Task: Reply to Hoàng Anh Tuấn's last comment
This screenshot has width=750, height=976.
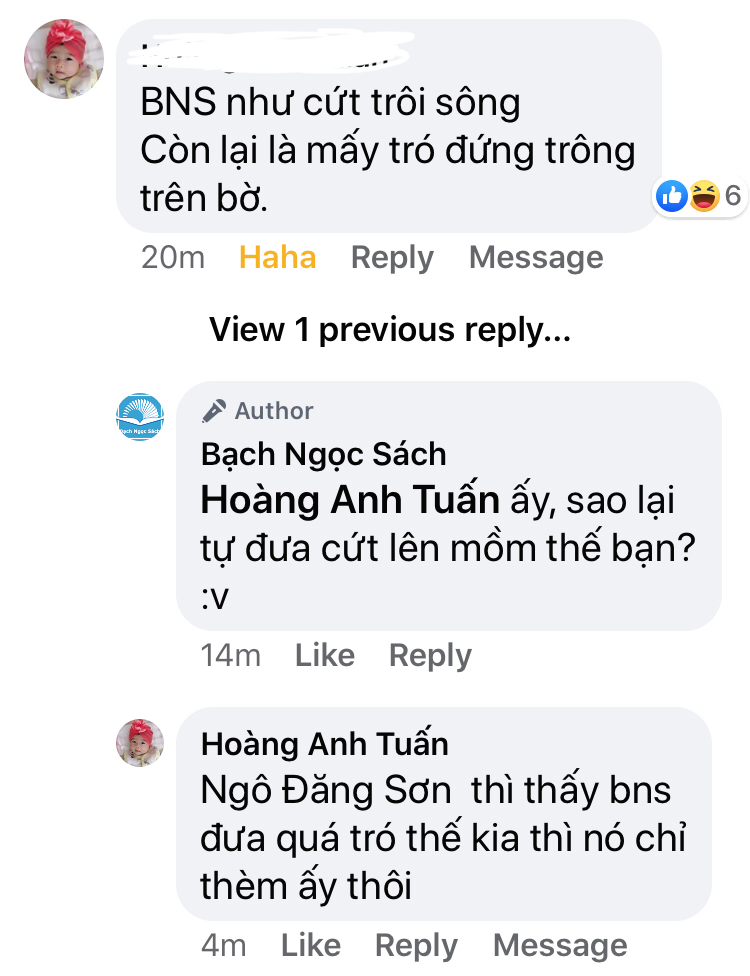Action: [416, 946]
